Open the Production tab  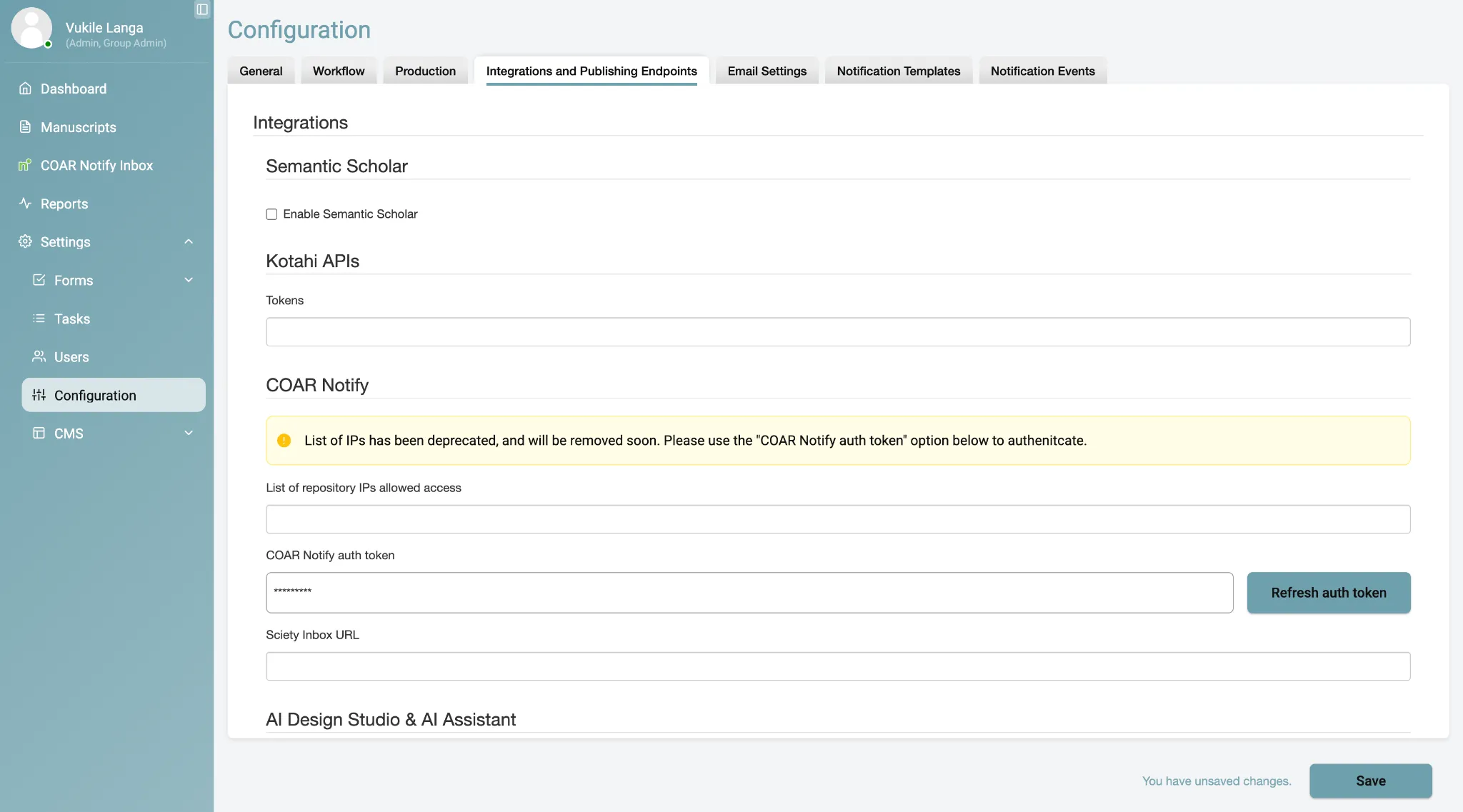click(425, 71)
